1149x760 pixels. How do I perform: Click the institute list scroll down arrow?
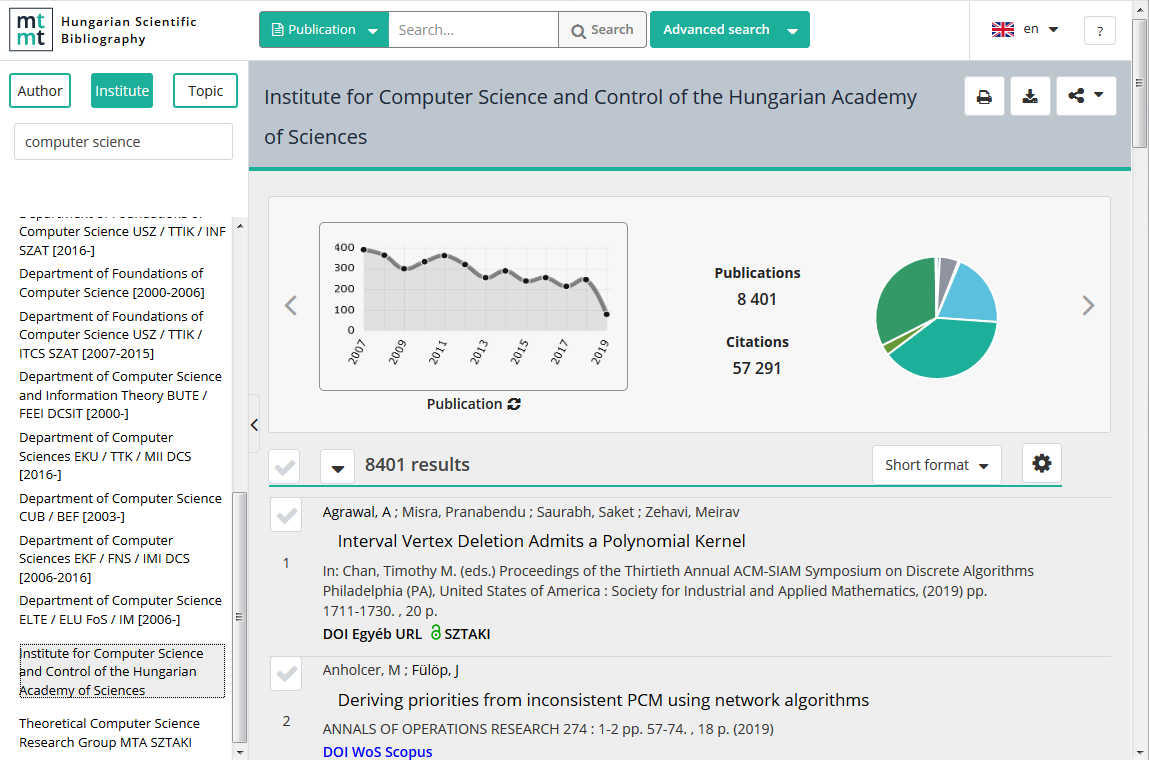pos(240,752)
